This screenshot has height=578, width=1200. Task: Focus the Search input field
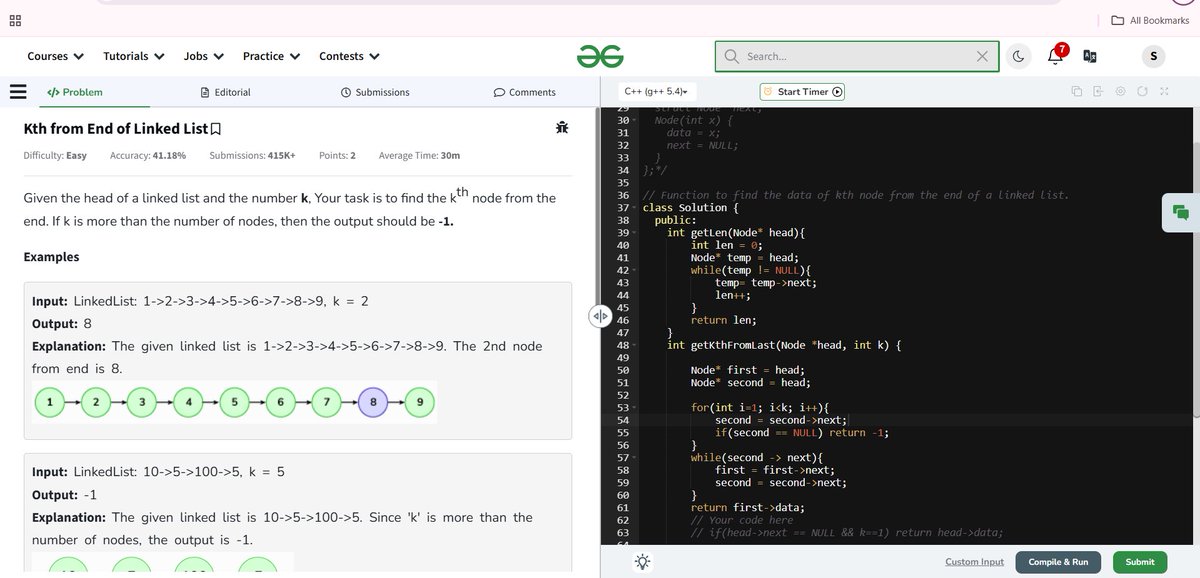coord(857,56)
